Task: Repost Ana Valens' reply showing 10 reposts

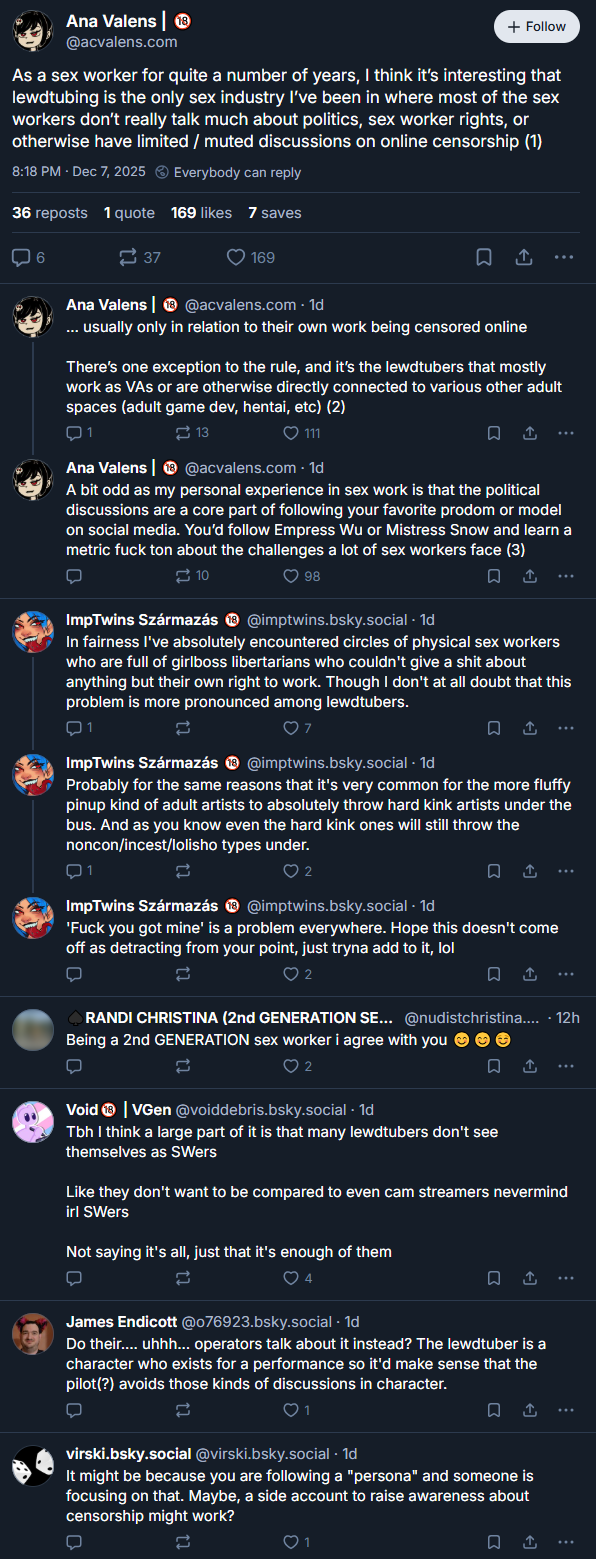Action: [x=192, y=576]
